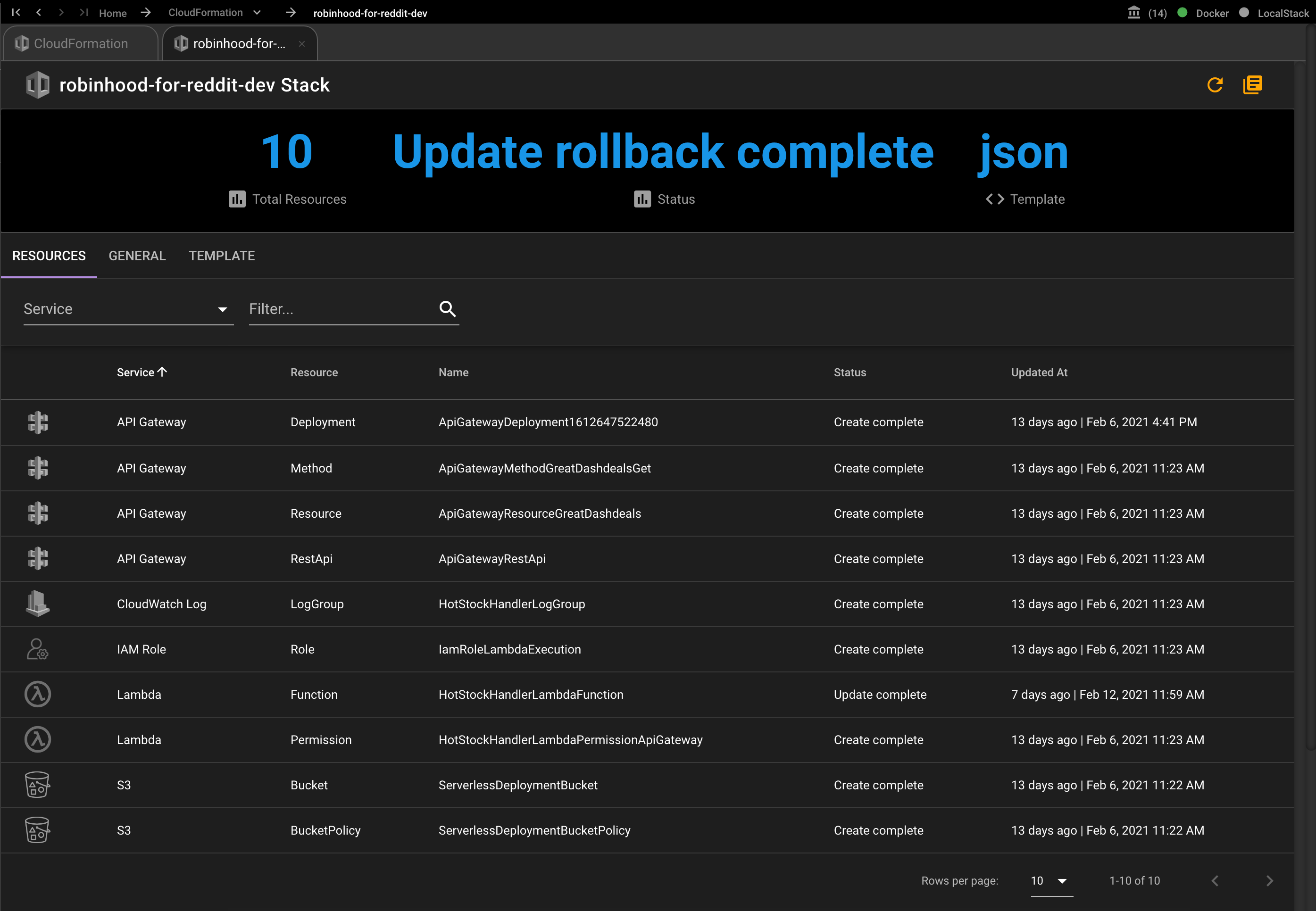Click the IAM Role user icon
Image resolution: width=1316 pixels, height=911 pixels.
(x=38, y=649)
